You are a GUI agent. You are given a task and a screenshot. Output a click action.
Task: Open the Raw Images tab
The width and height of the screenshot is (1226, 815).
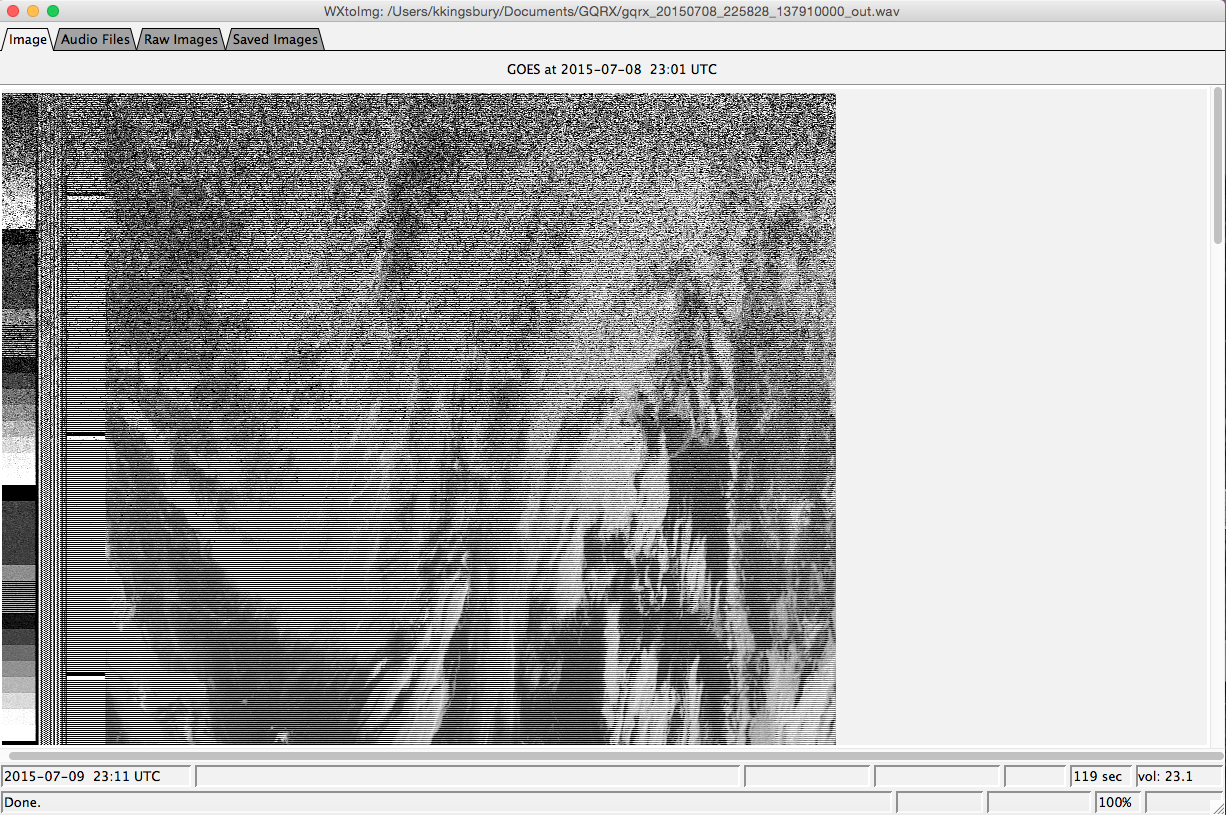pos(181,39)
